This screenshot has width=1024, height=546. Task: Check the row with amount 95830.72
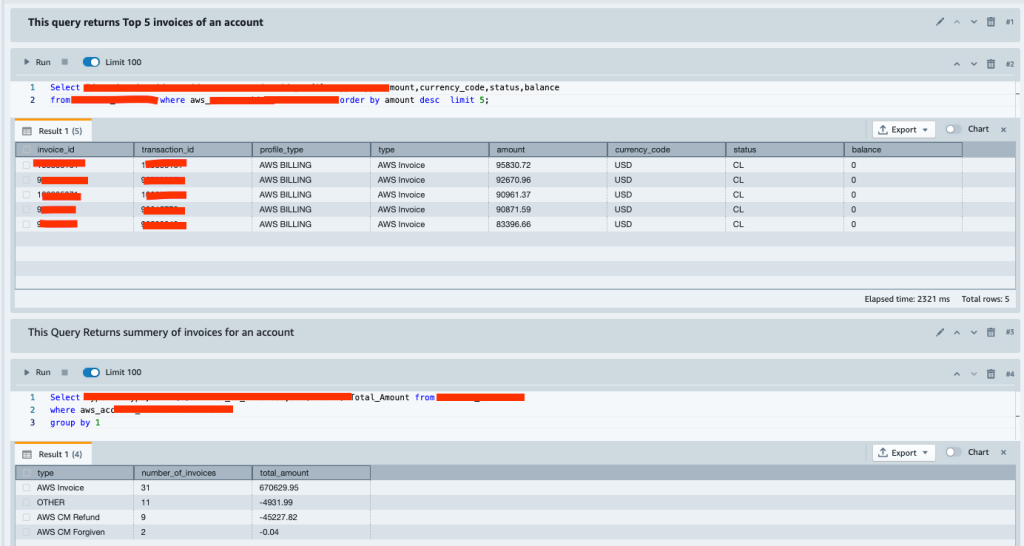pos(26,165)
